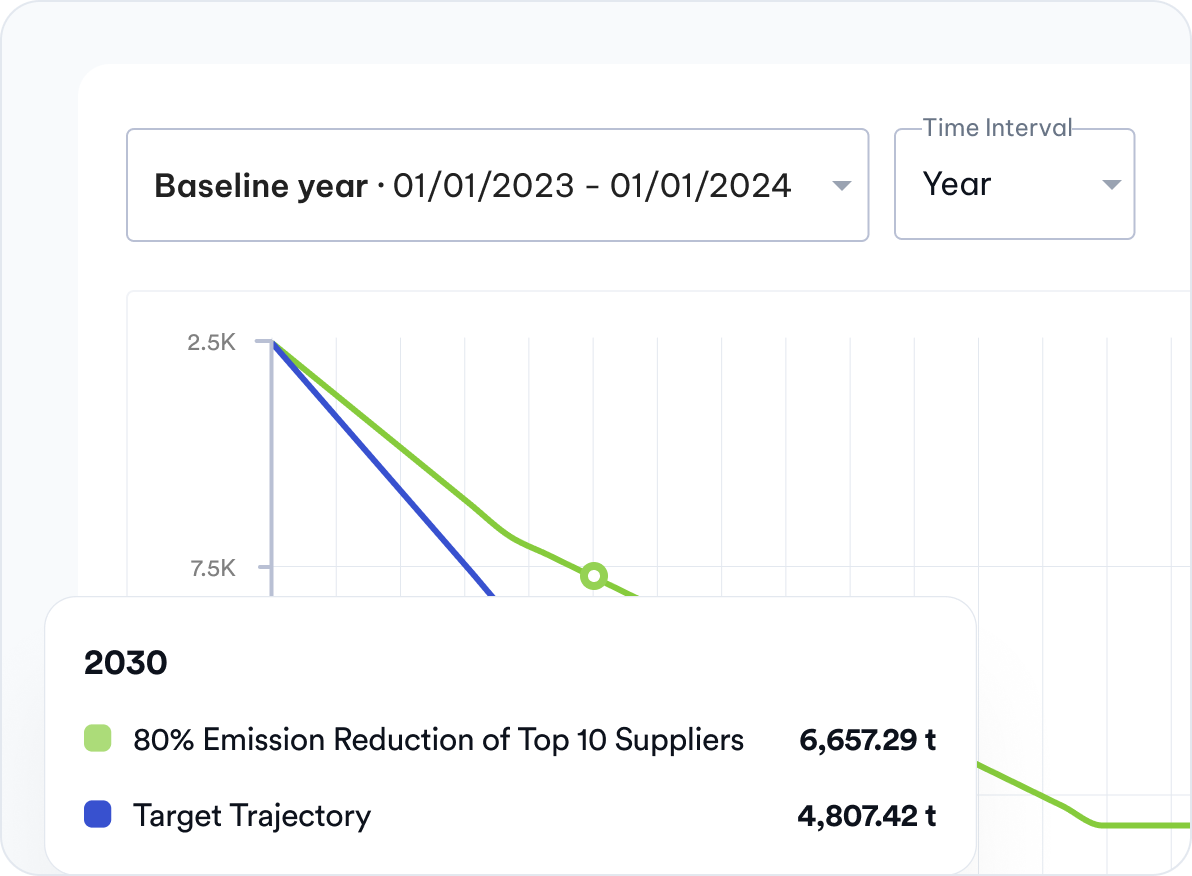Click the 7.5K axis label
1192x876 pixels.
coord(213,568)
